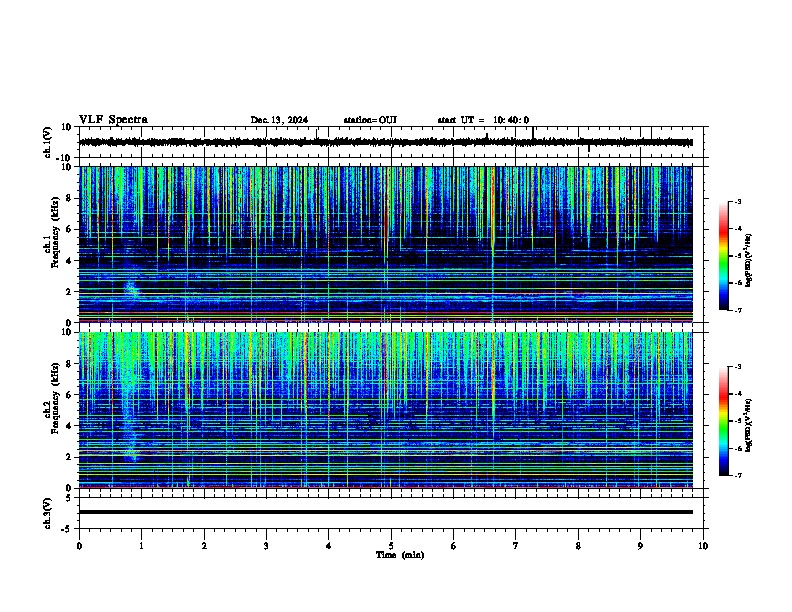This screenshot has width=792, height=612.
Task: Select the date Dec. 13, 2024
Action: point(279,120)
